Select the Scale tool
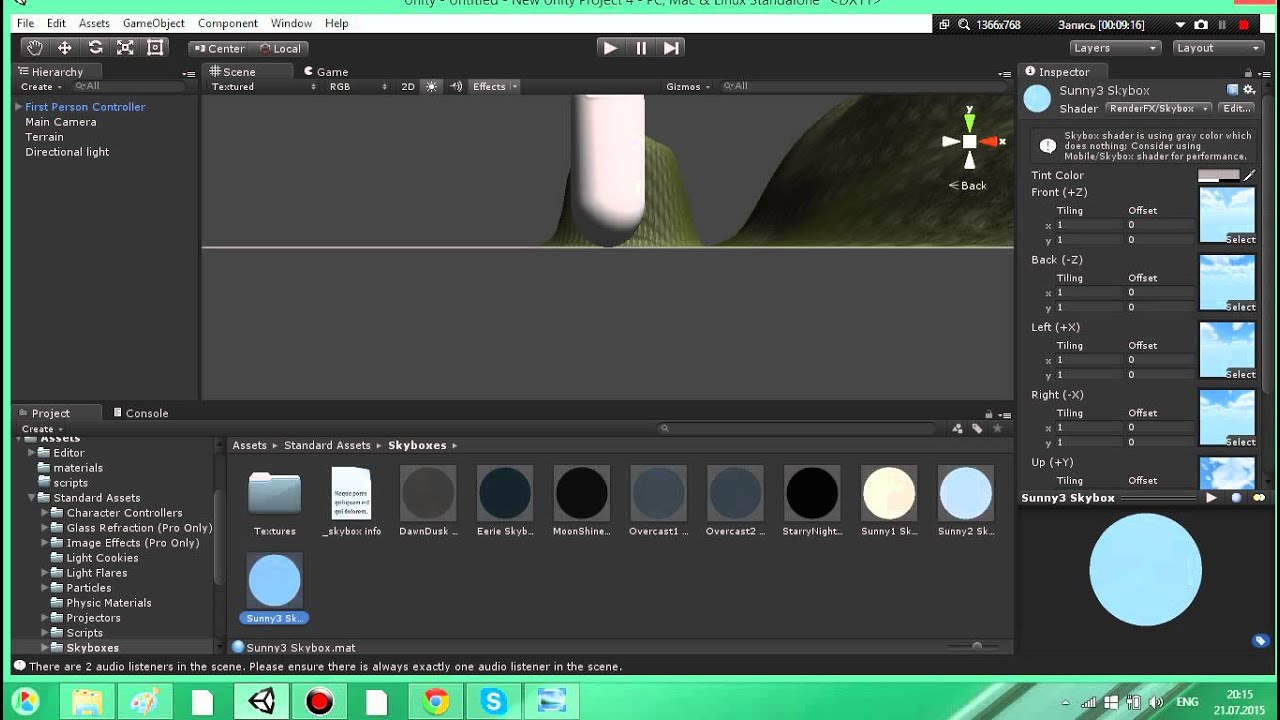Viewport: 1280px width, 720px height. (x=125, y=47)
